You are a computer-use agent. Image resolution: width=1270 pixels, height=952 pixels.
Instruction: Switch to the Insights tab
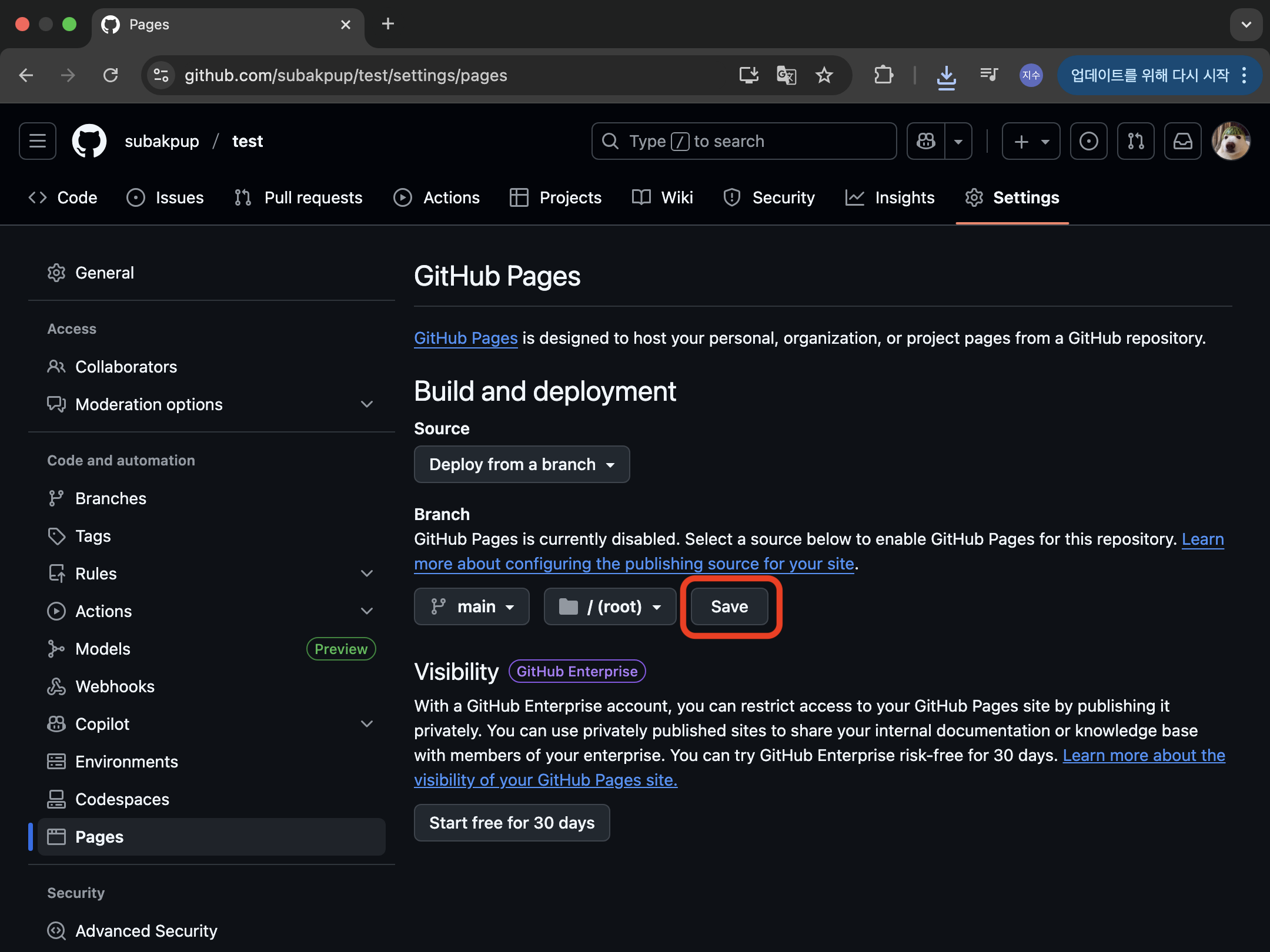890,197
